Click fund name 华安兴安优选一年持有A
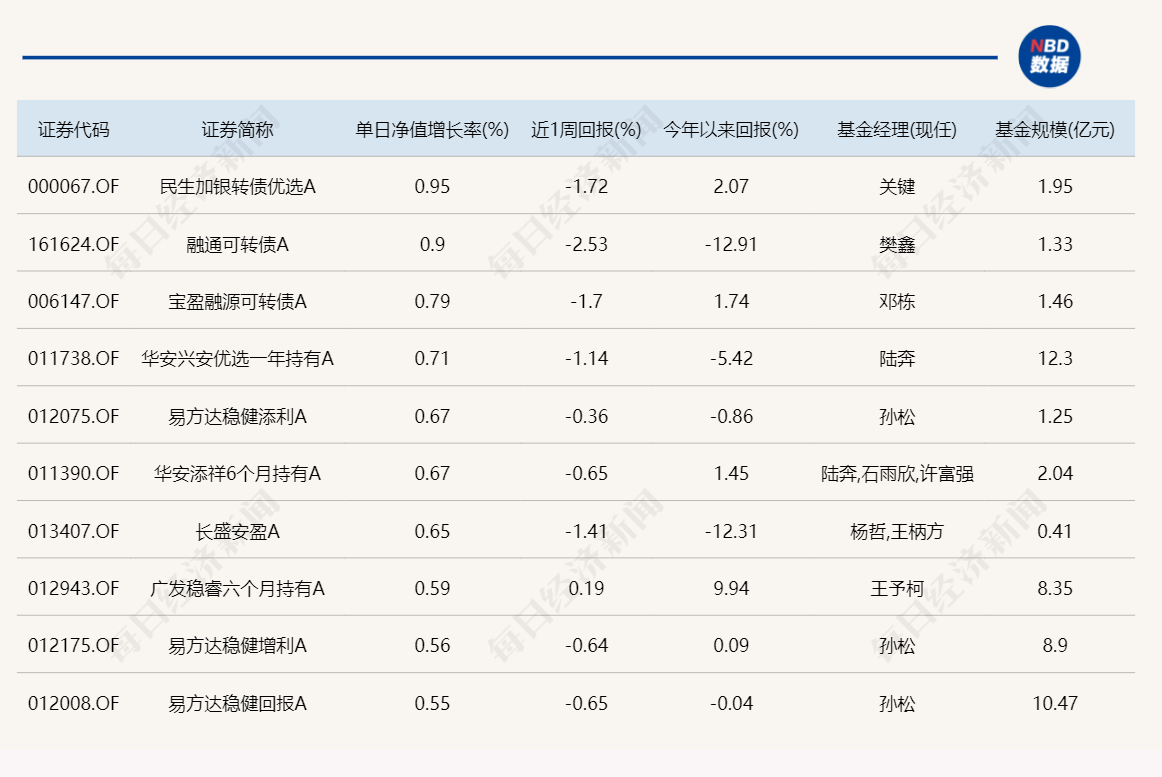This screenshot has width=1162, height=777. 237,358
